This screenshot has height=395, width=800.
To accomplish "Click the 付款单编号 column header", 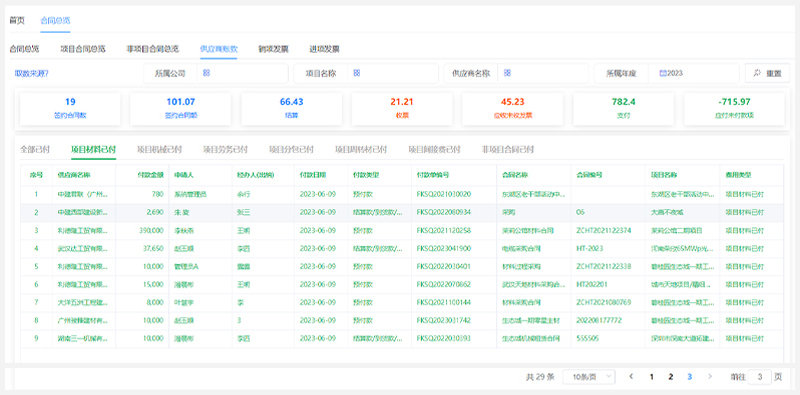I will point(433,175).
